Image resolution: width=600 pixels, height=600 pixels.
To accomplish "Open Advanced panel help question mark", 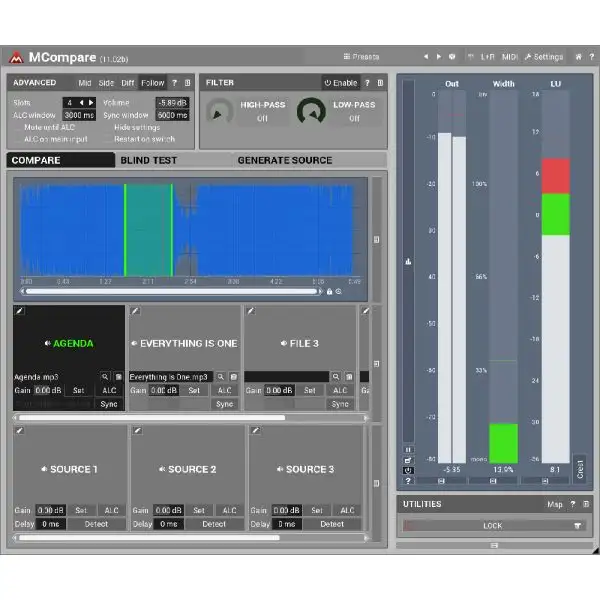I will [174, 83].
